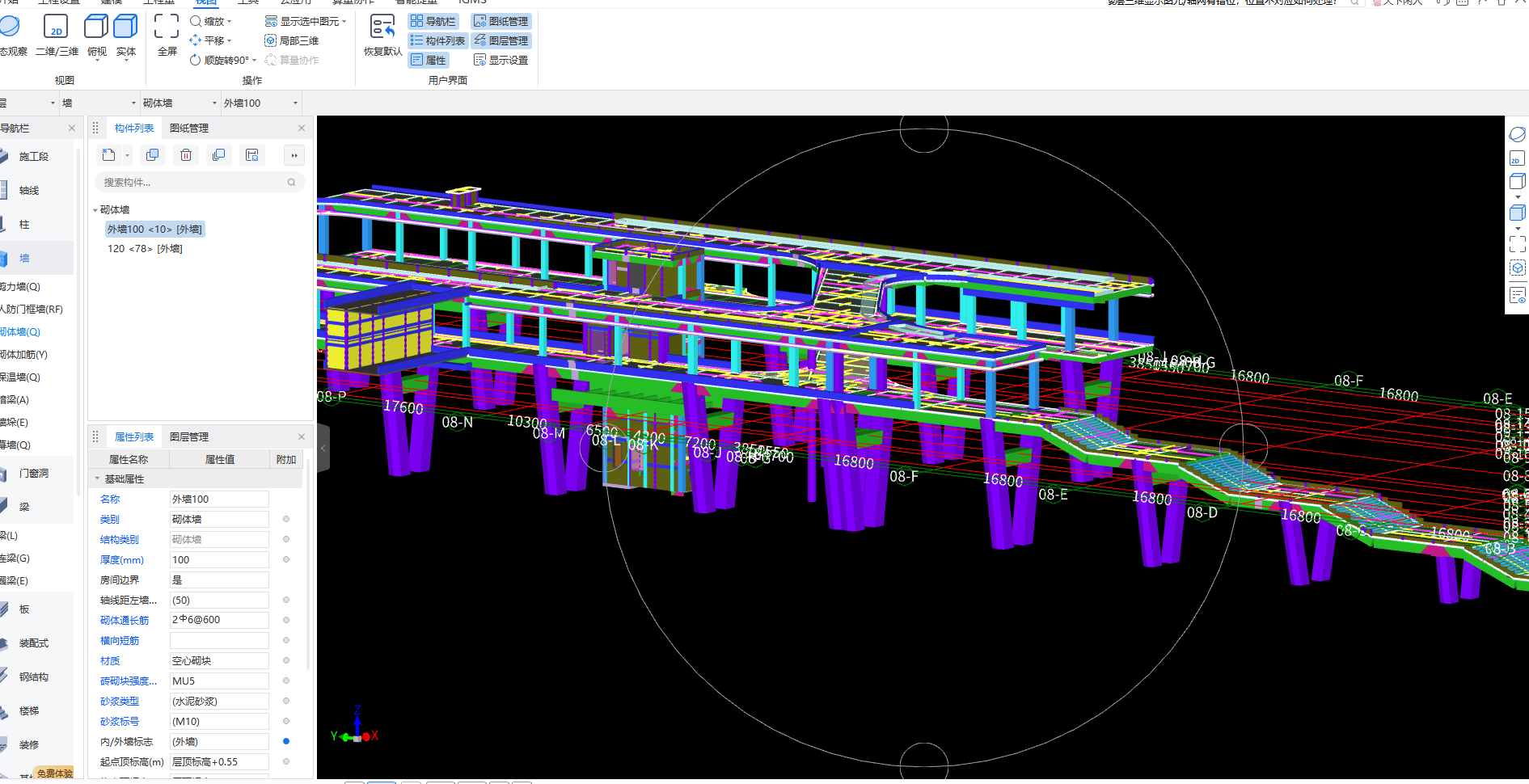Rotate view with 顺旋转90°
1529x784 pixels.
[222, 60]
